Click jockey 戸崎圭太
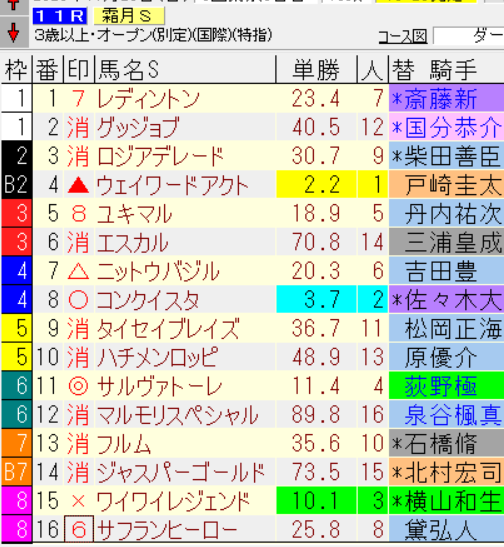 453,185
